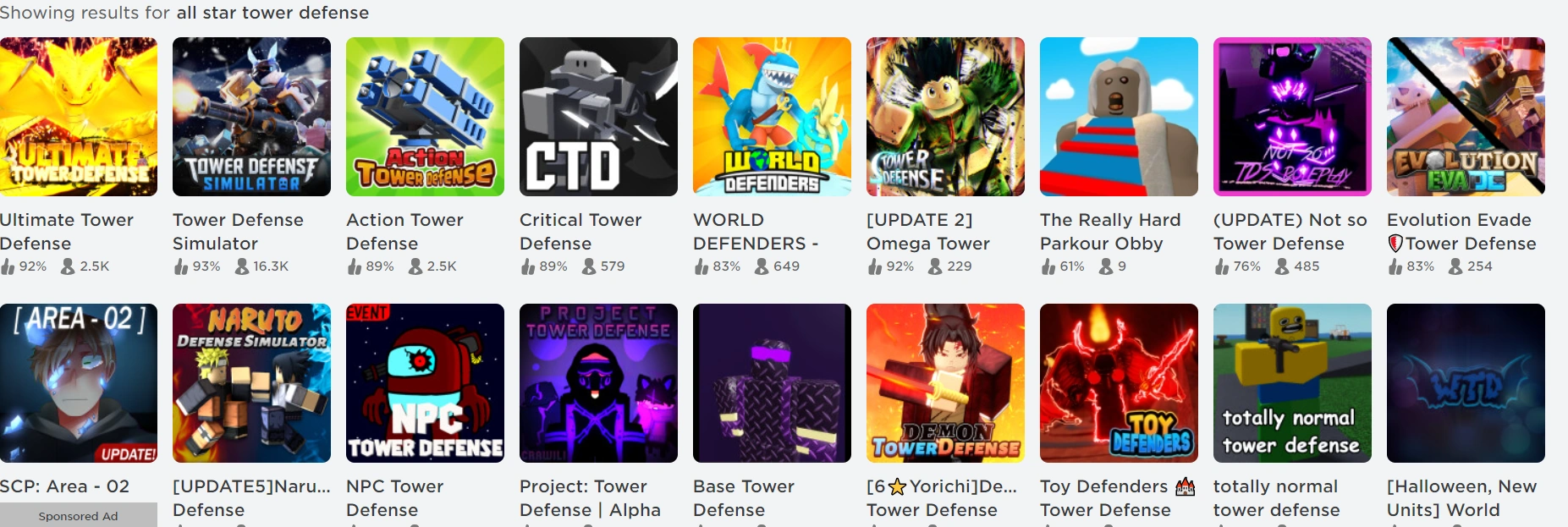Click the SCP Area-02 sponsored thumbnail
The width and height of the screenshot is (1568, 527).
(79, 383)
